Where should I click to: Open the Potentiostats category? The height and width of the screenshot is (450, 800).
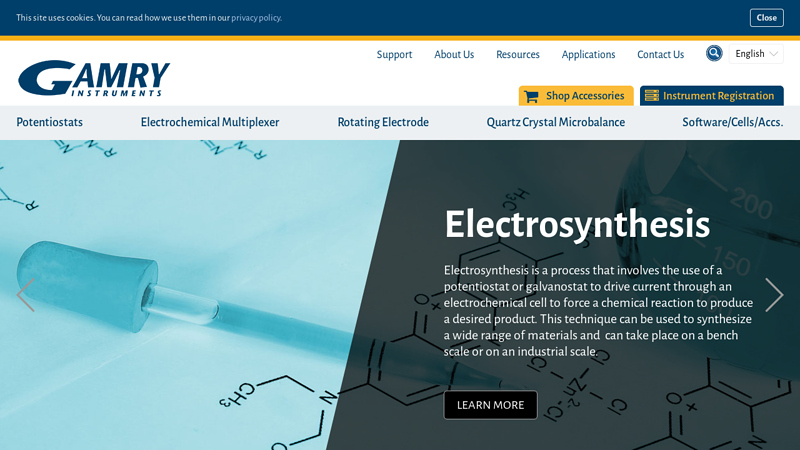coord(49,122)
